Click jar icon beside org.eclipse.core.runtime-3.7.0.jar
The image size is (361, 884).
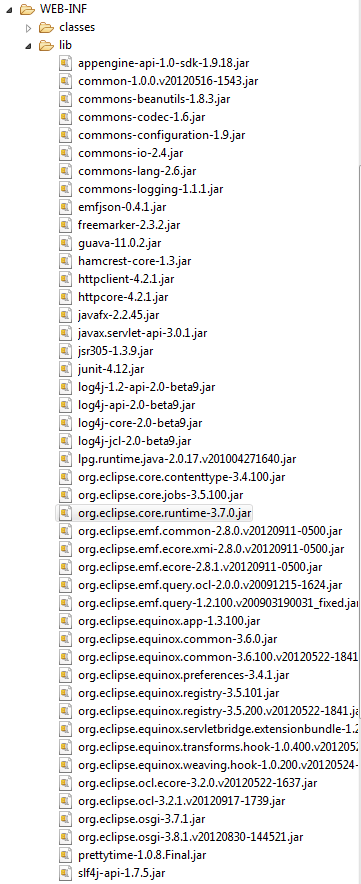(x=65, y=513)
